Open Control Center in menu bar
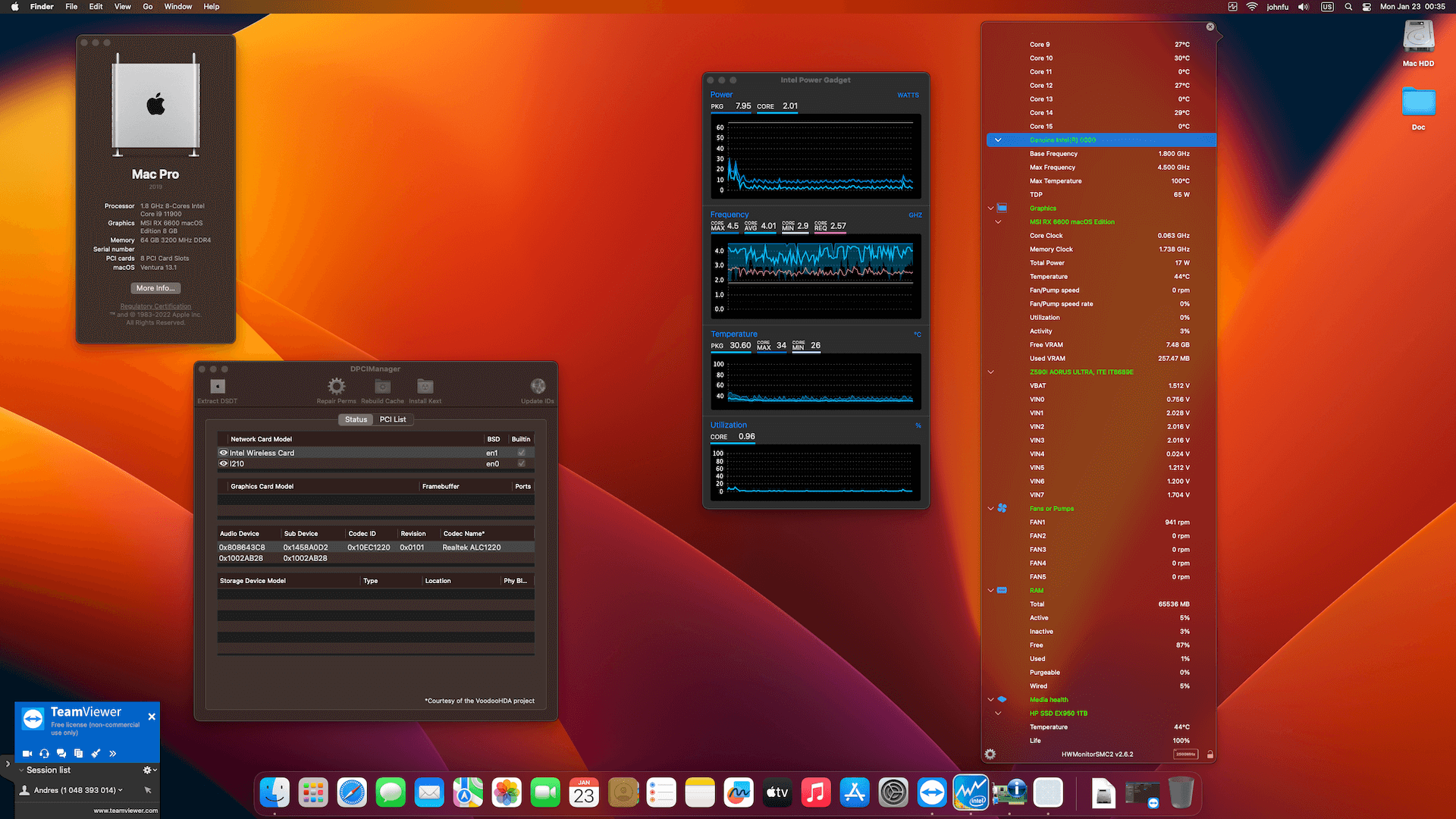The image size is (1456, 819). point(1367,7)
